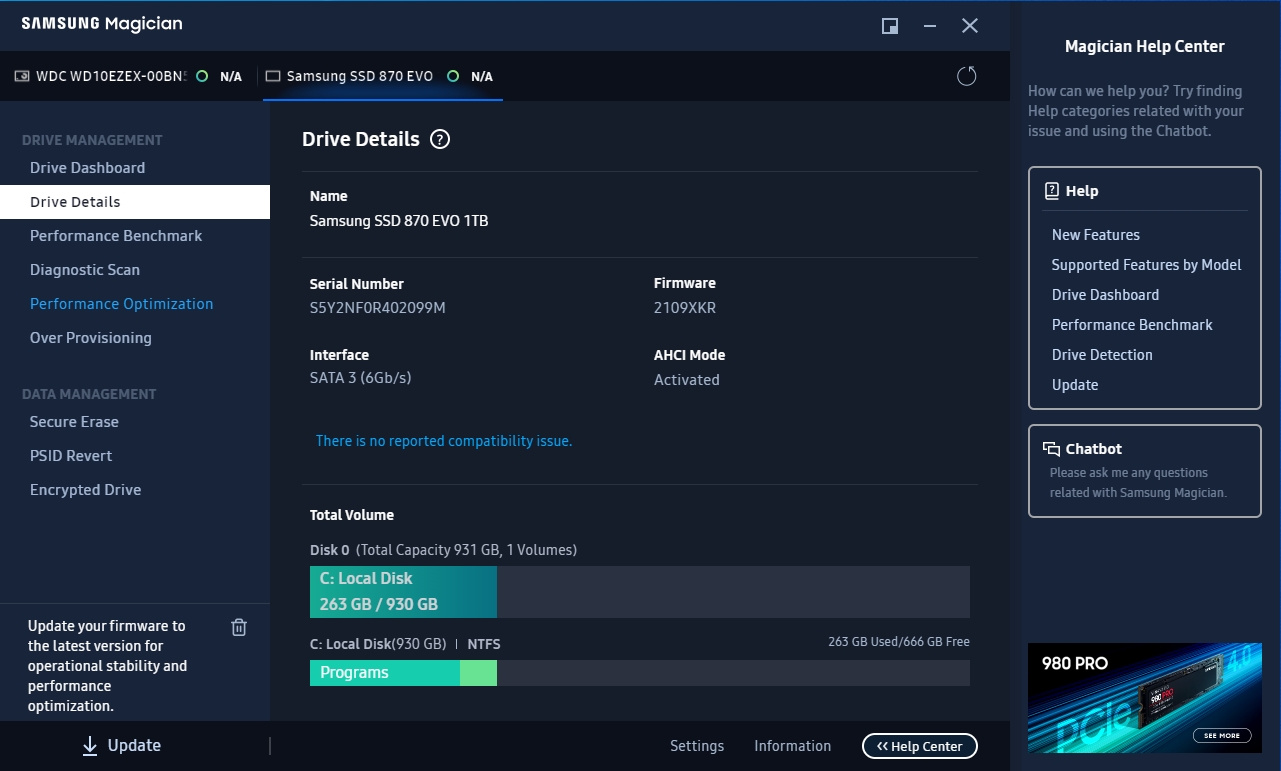
Task: Open Performance Optimization
Action: point(122,304)
